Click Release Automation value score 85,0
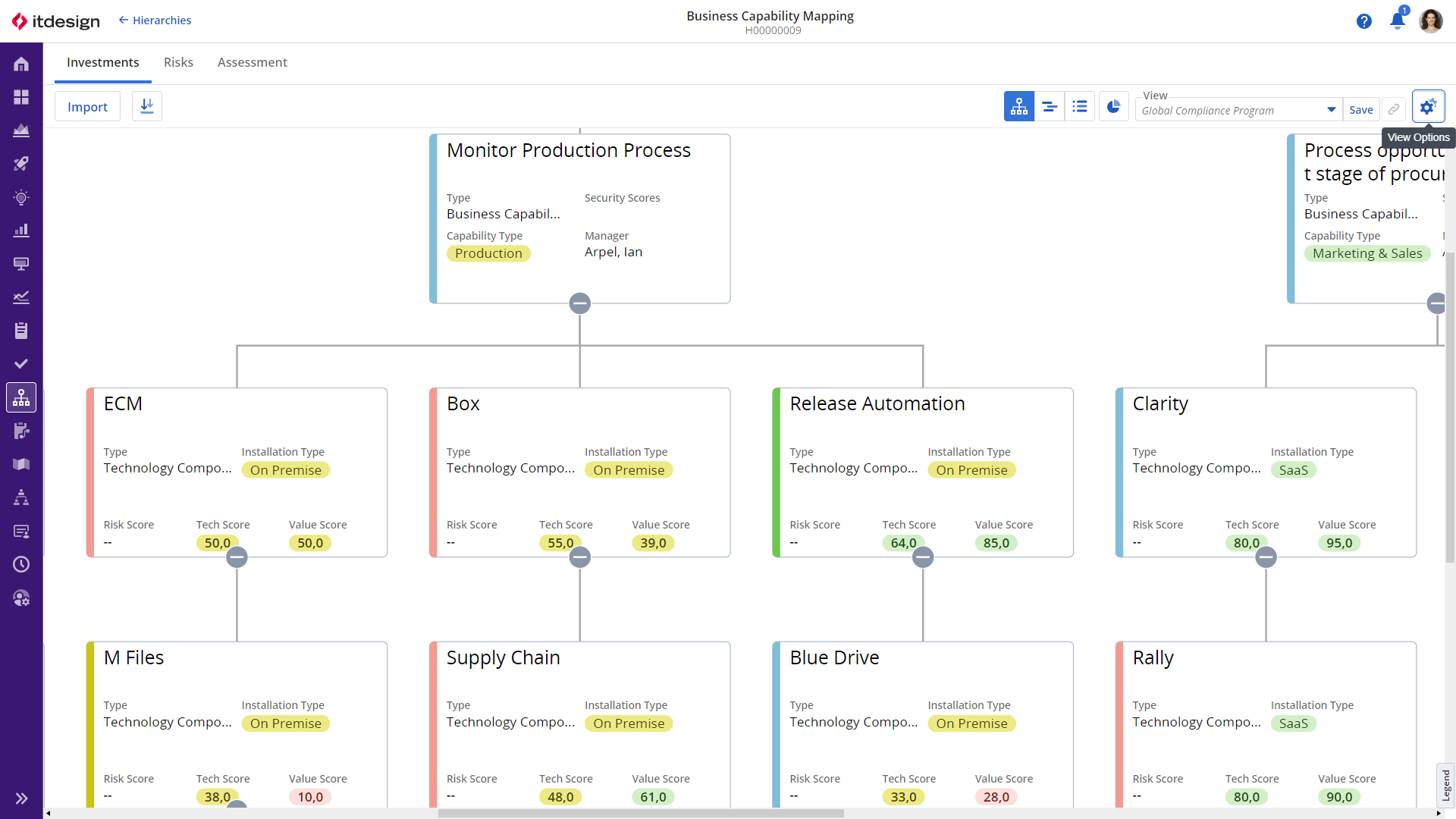 click(996, 543)
